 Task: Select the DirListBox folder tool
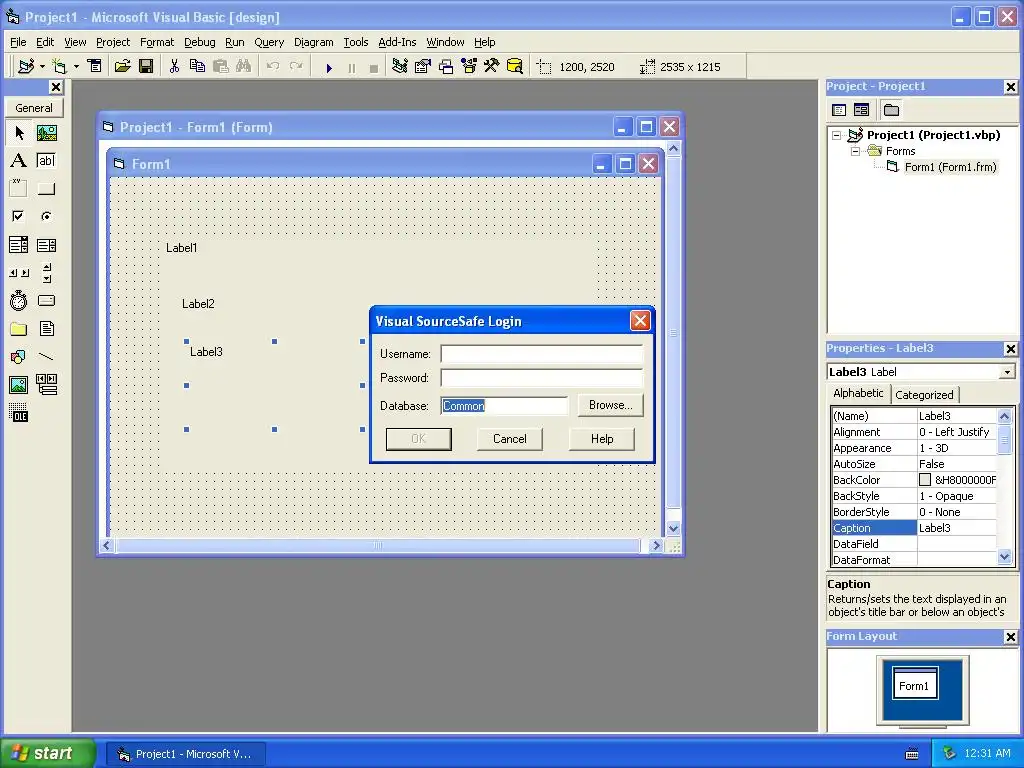point(19,328)
